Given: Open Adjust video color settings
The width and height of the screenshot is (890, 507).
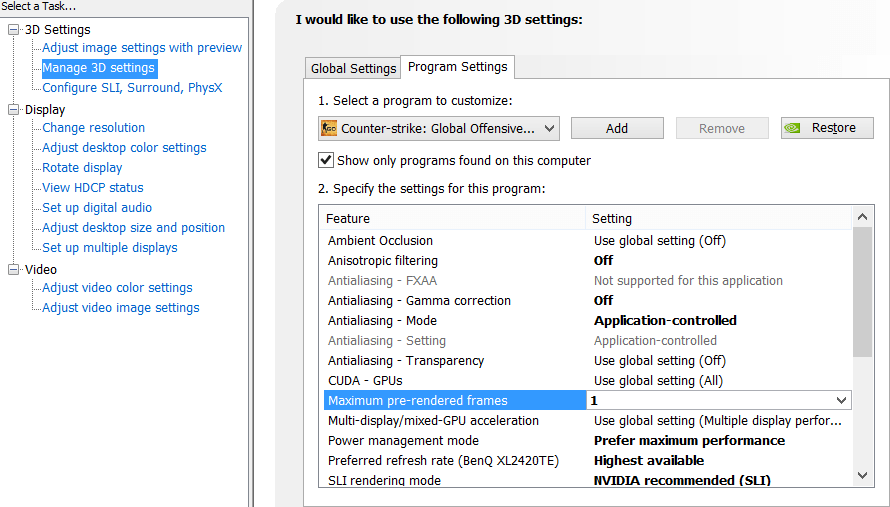Looking at the screenshot, I should pyautogui.click(x=117, y=287).
